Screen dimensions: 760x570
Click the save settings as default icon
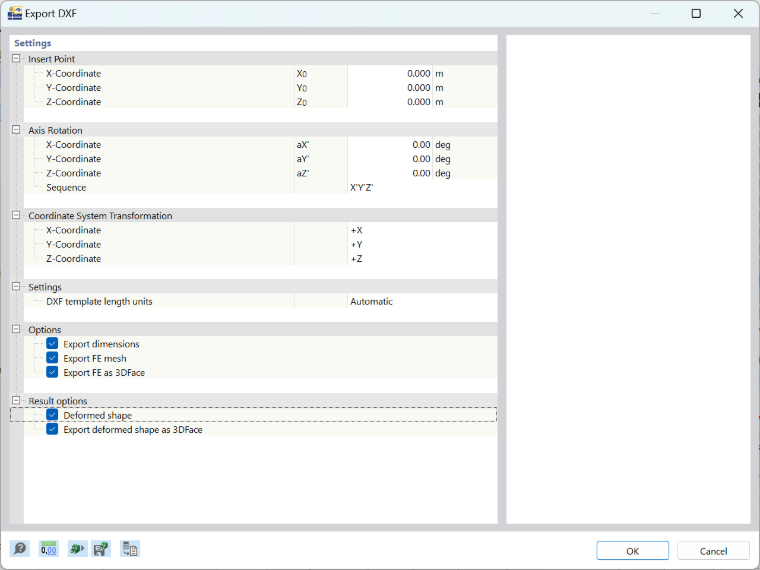101,549
